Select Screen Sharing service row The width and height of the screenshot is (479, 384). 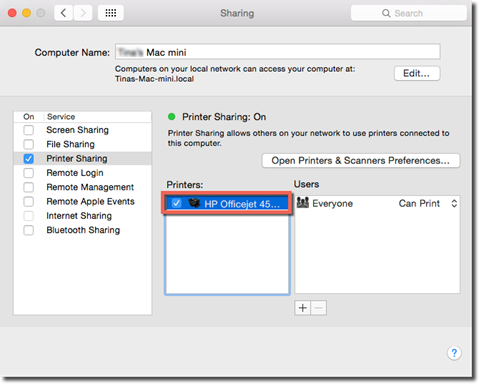pos(83,130)
